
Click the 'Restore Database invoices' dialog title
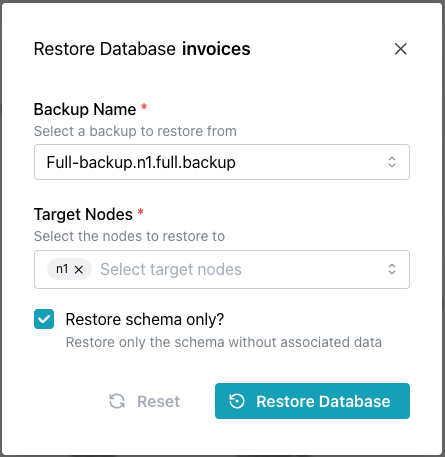(x=142, y=49)
